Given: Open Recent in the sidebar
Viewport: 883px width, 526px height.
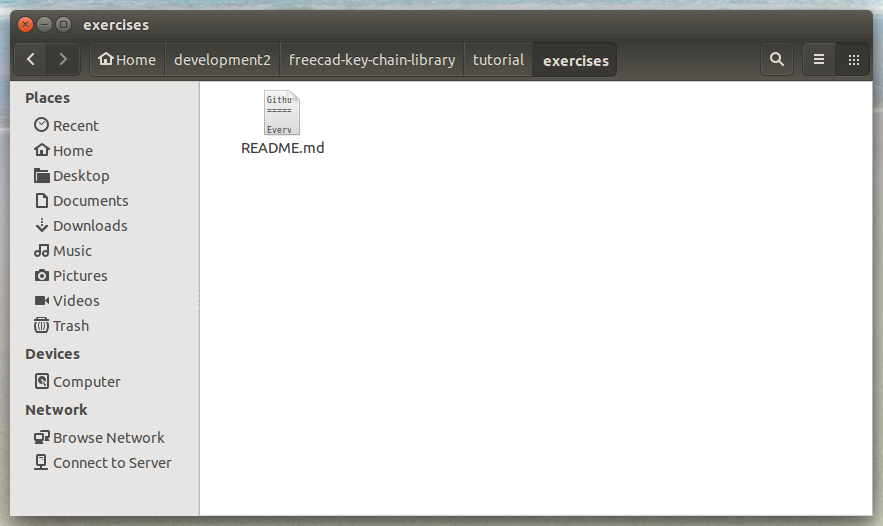Looking at the screenshot, I should point(104,126).
